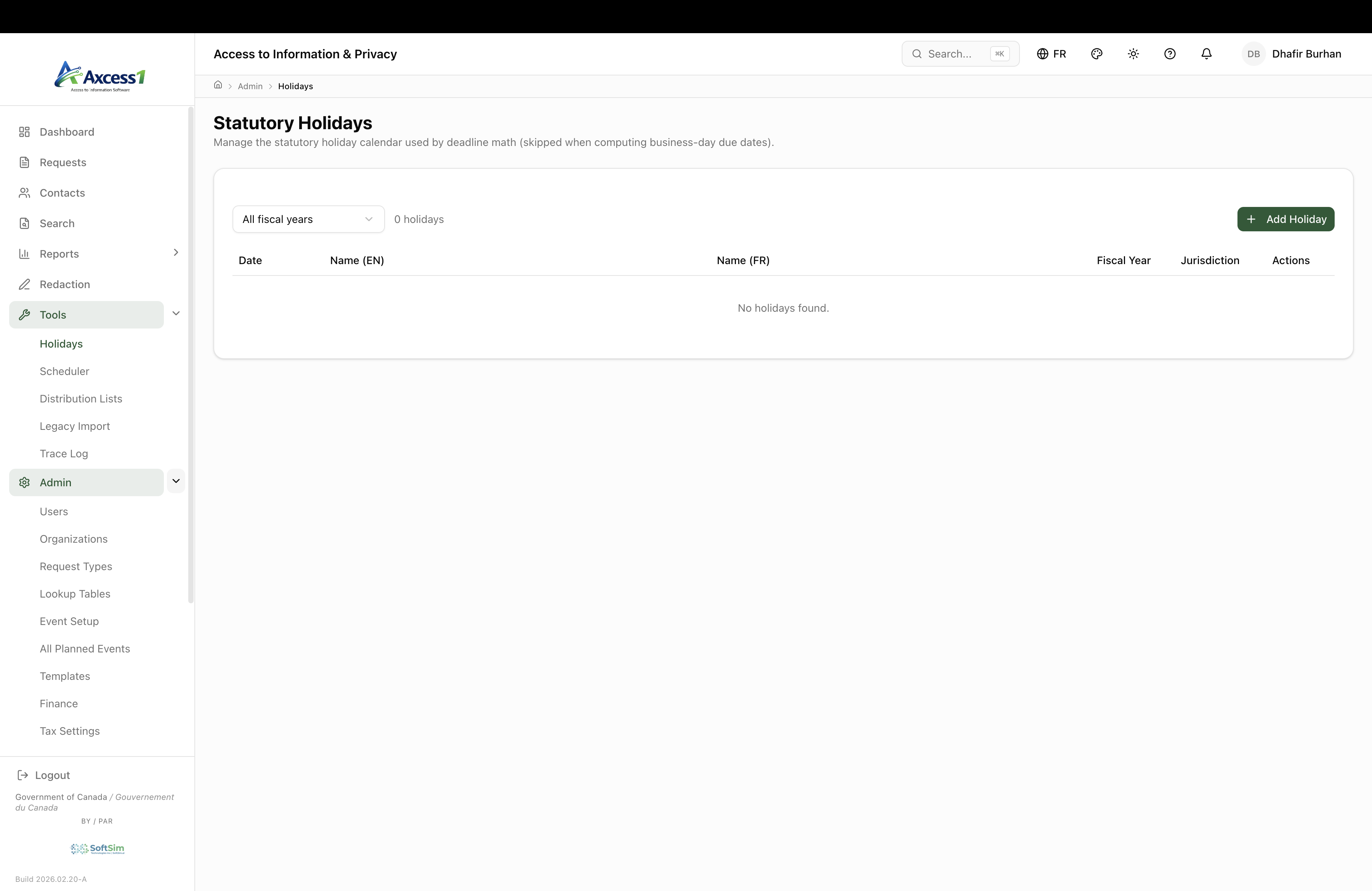
Task: Click the notification bell icon
Action: (x=1206, y=54)
